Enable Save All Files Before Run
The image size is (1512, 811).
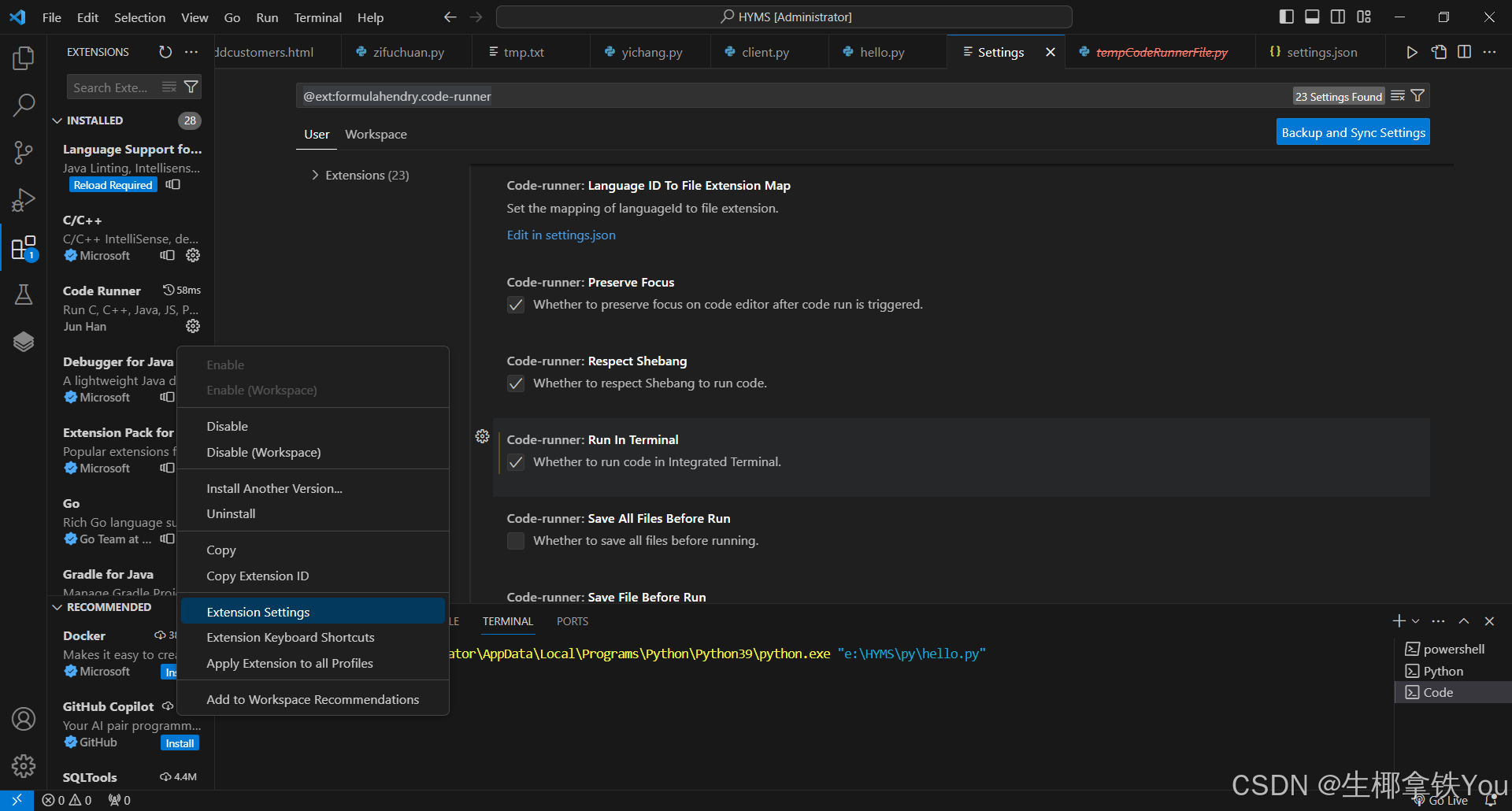[516, 541]
